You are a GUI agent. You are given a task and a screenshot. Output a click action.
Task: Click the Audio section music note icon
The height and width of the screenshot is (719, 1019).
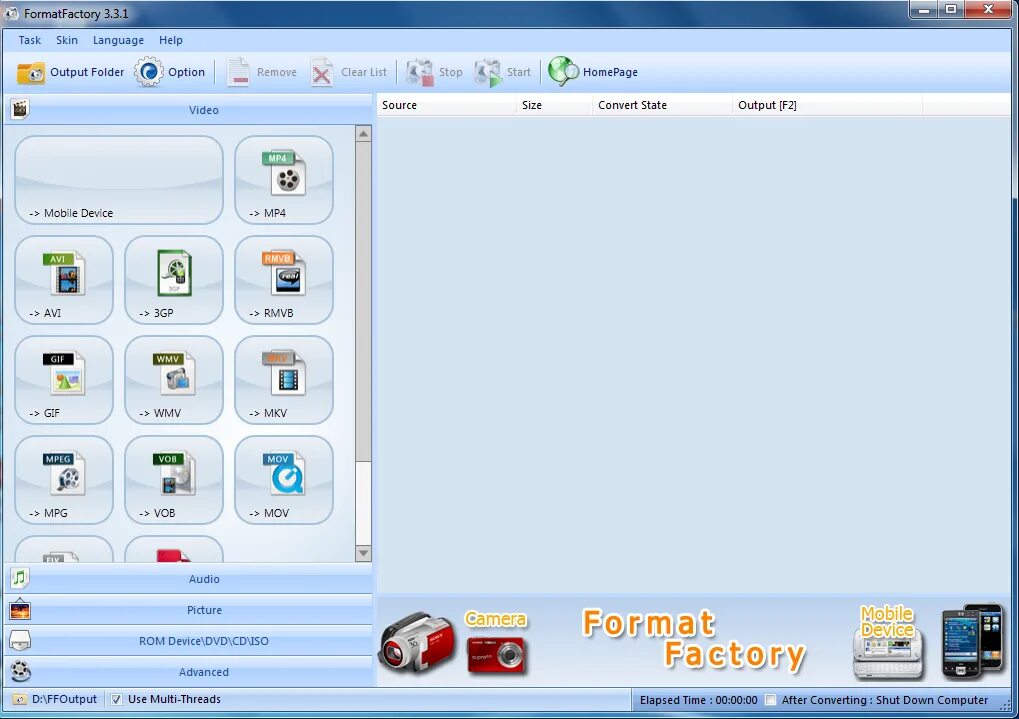click(x=20, y=577)
